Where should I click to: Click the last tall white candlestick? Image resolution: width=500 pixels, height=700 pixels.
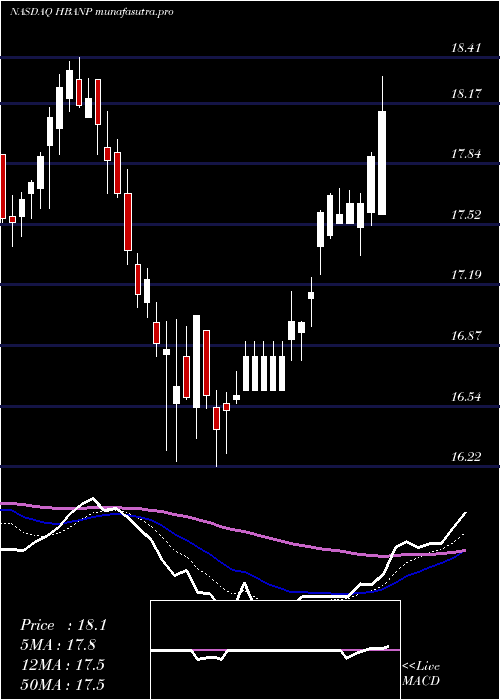pyautogui.click(x=382, y=163)
